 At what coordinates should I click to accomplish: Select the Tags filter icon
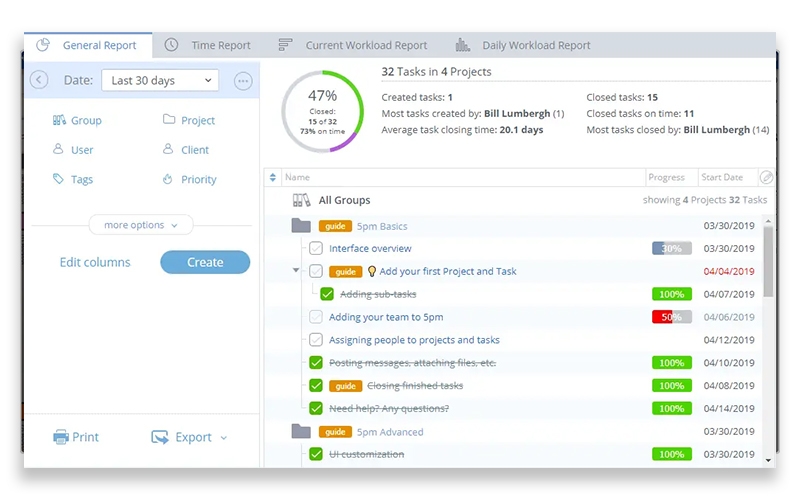[58, 180]
